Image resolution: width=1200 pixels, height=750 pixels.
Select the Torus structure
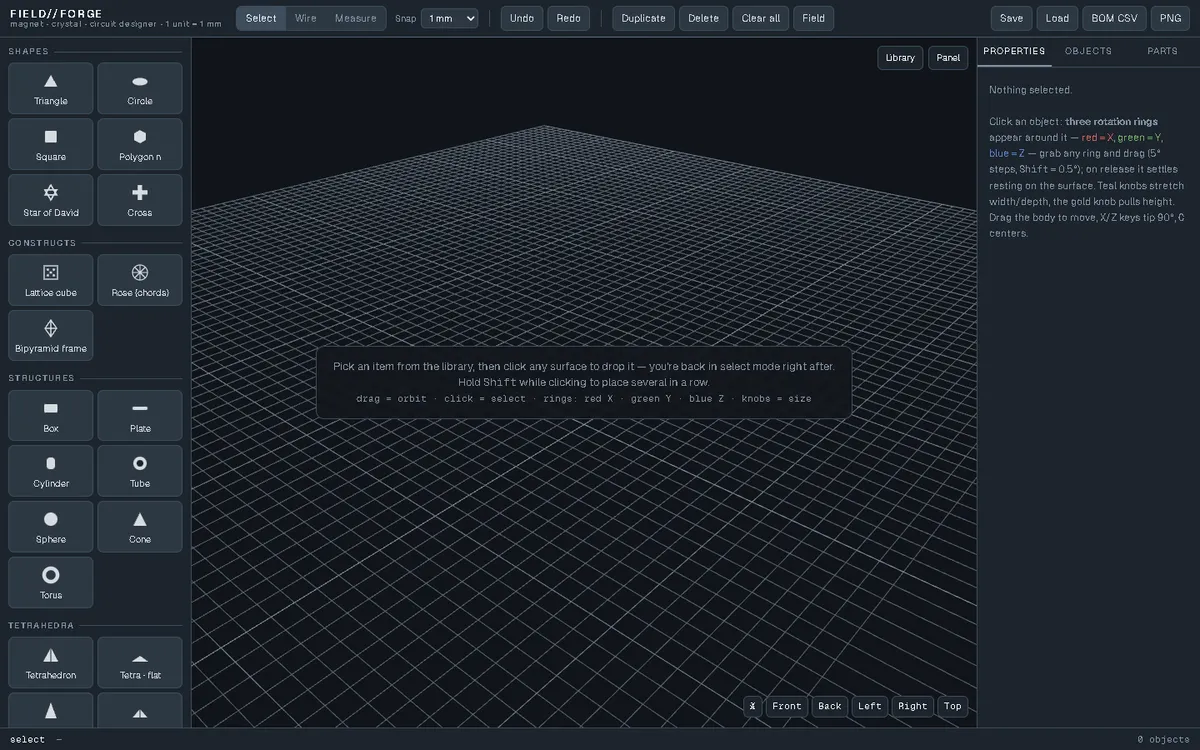[x=51, y=583]
